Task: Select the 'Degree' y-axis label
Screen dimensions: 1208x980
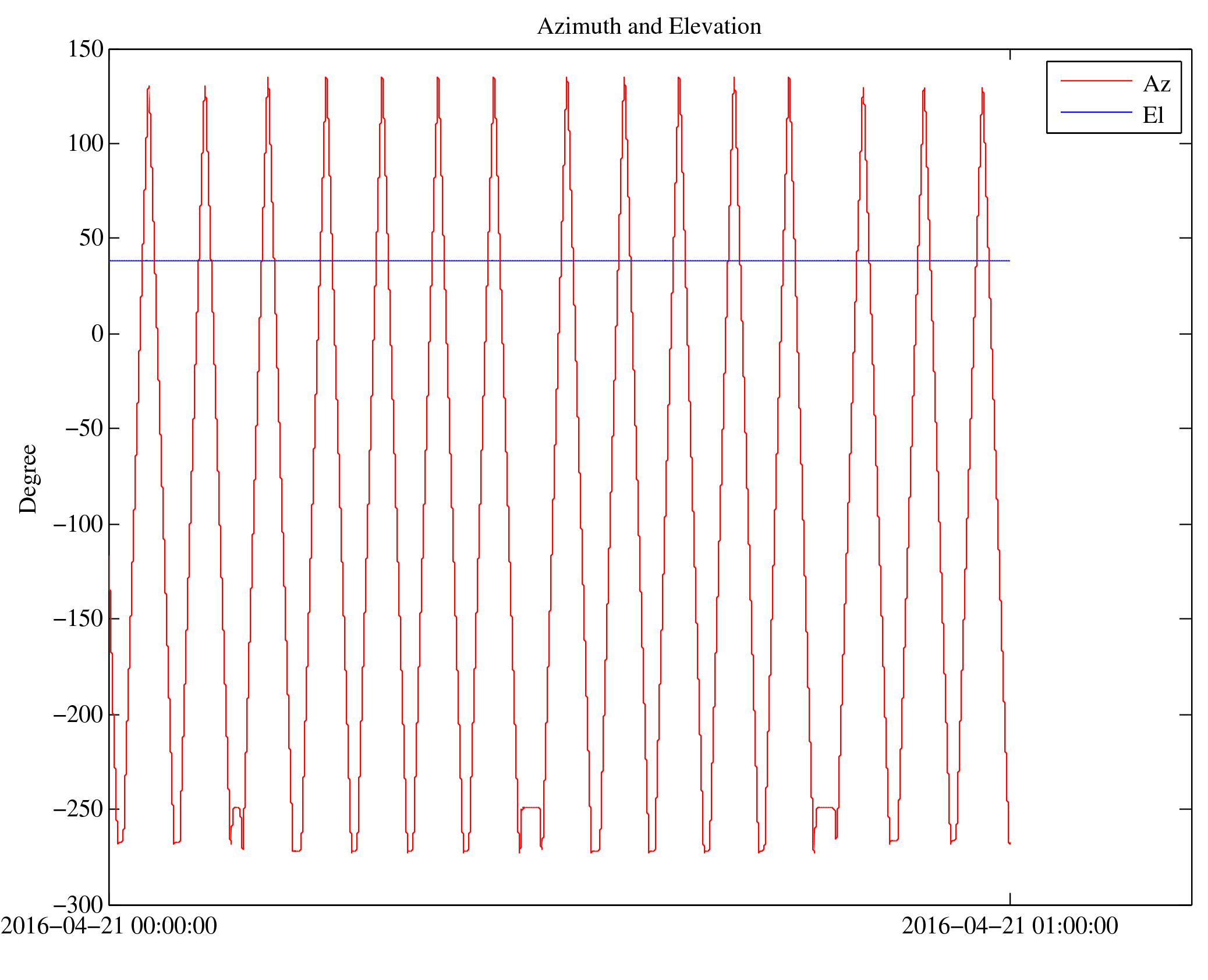Action: (x=28, y=479)
